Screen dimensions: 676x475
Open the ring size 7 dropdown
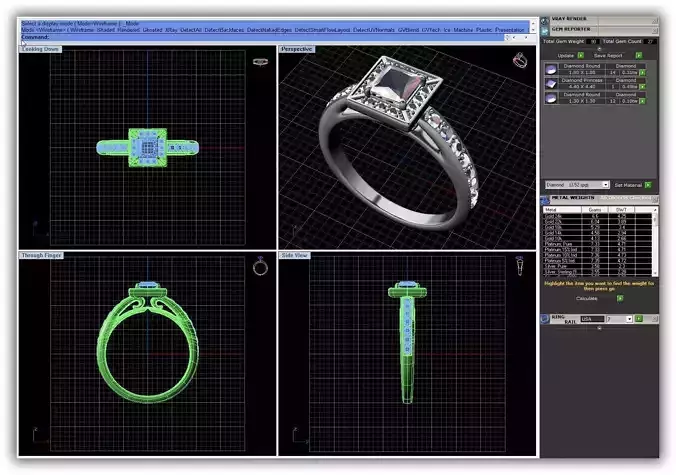629,319
